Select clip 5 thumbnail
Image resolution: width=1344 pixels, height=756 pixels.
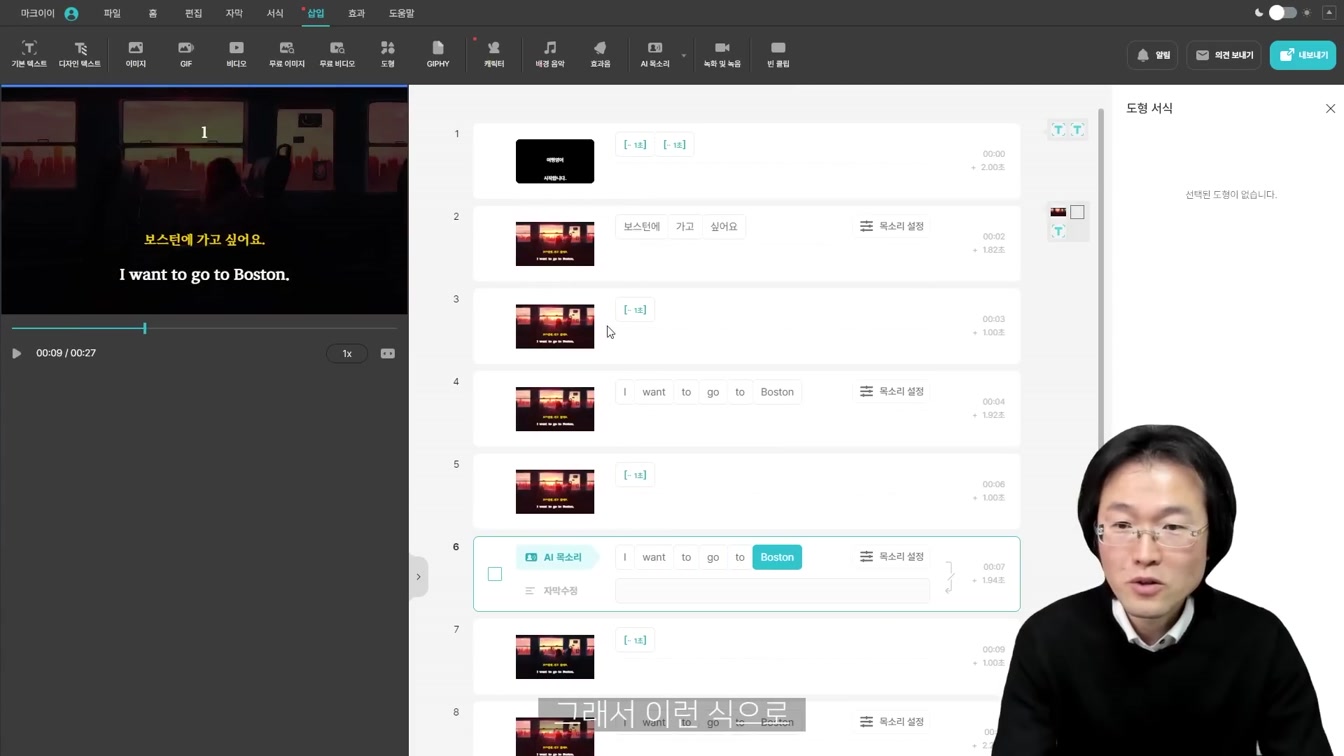[555, 492]
